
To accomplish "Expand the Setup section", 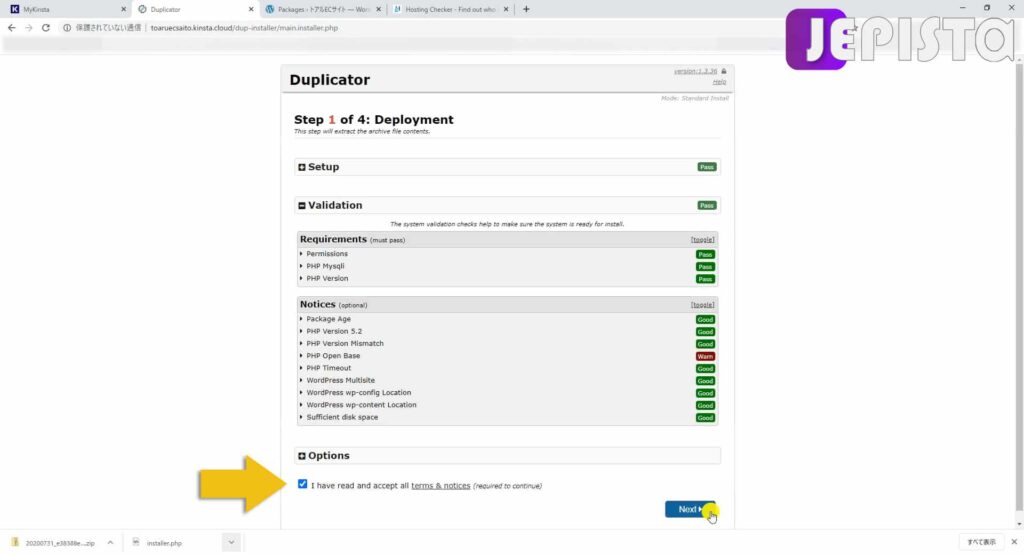I will coord(302,167).
